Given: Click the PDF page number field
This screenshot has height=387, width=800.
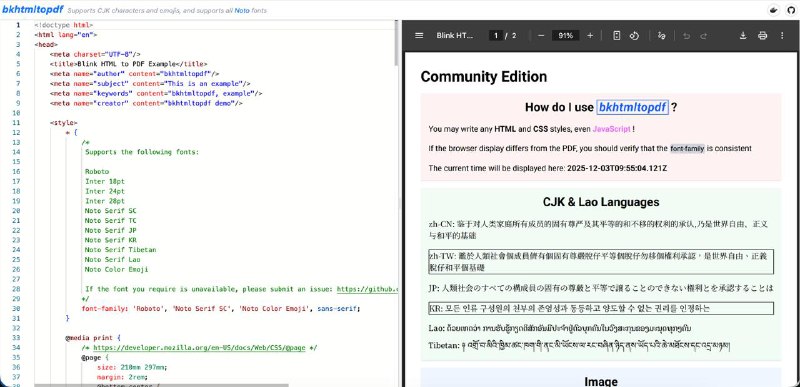Looking at the screenshot, I should click(495, 36).
